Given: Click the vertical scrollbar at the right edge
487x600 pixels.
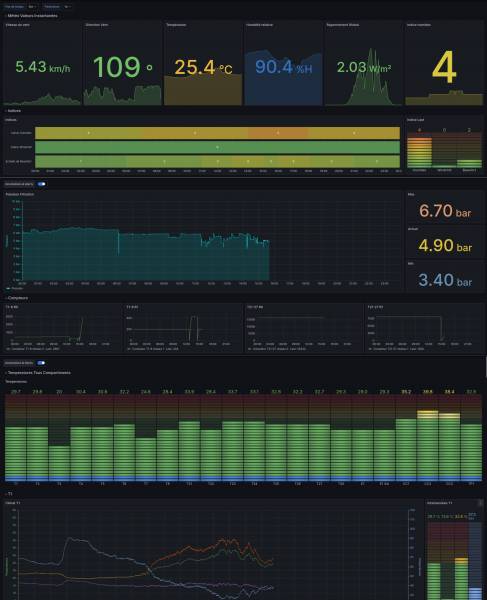Looking at the screenshot, I should coord(486,367).
